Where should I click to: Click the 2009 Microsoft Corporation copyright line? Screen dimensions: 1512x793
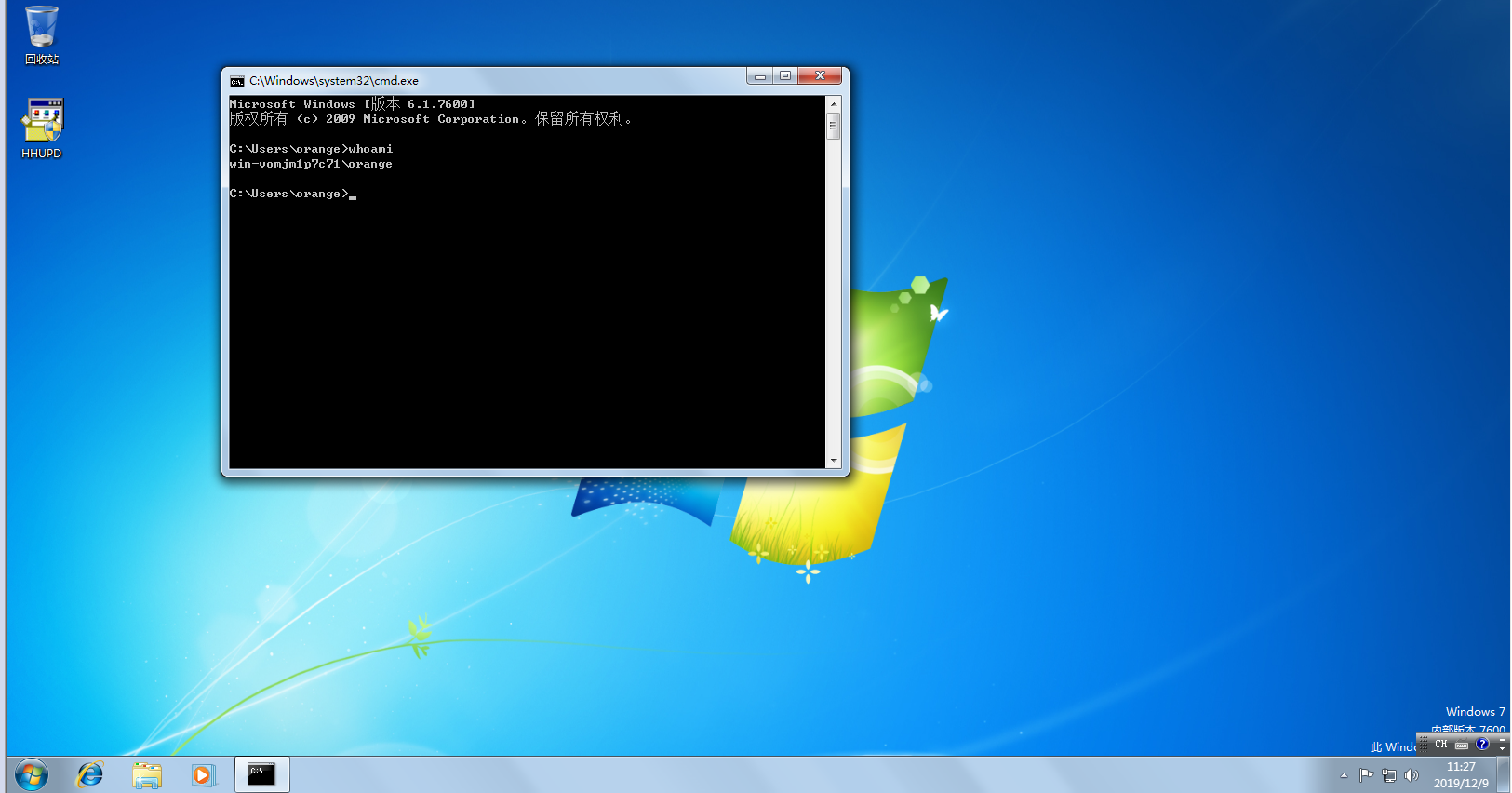click(433, 119)
